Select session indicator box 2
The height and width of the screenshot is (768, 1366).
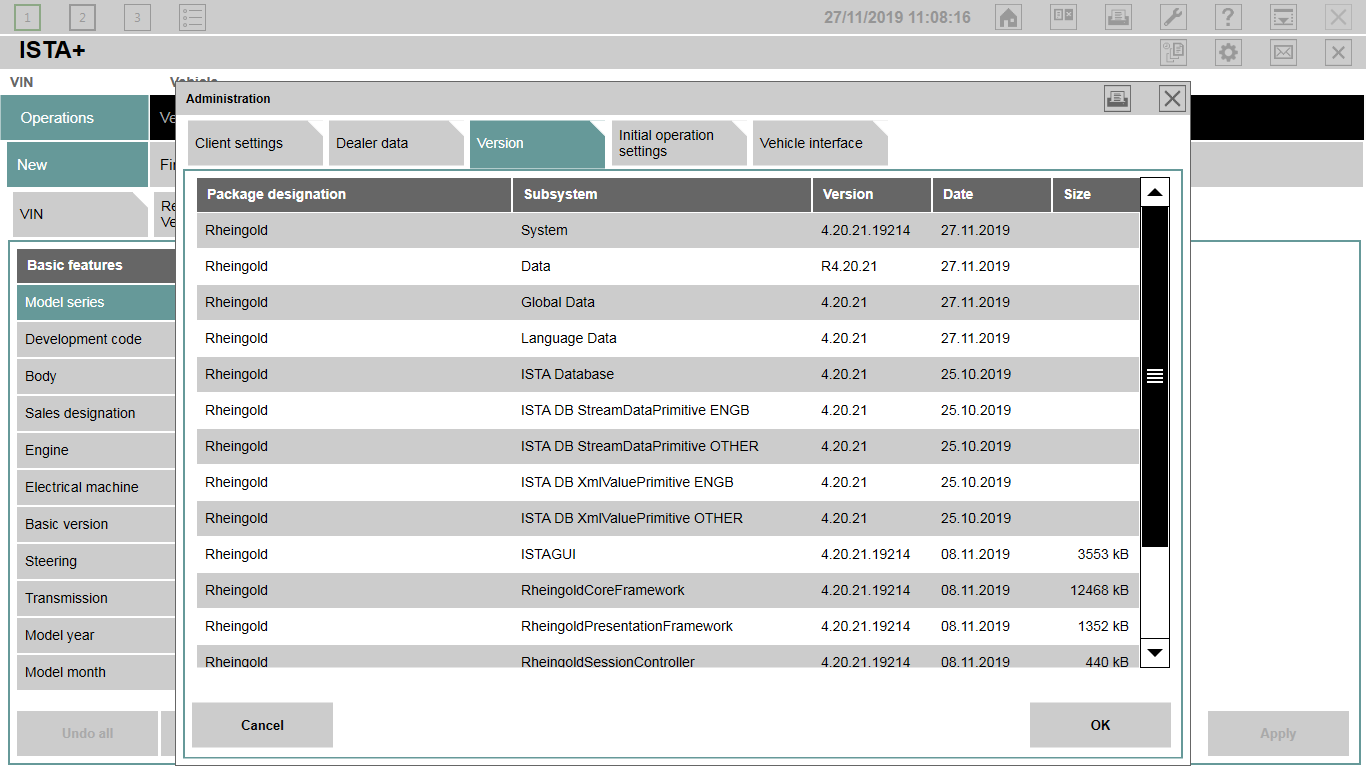tap(82, 17)
